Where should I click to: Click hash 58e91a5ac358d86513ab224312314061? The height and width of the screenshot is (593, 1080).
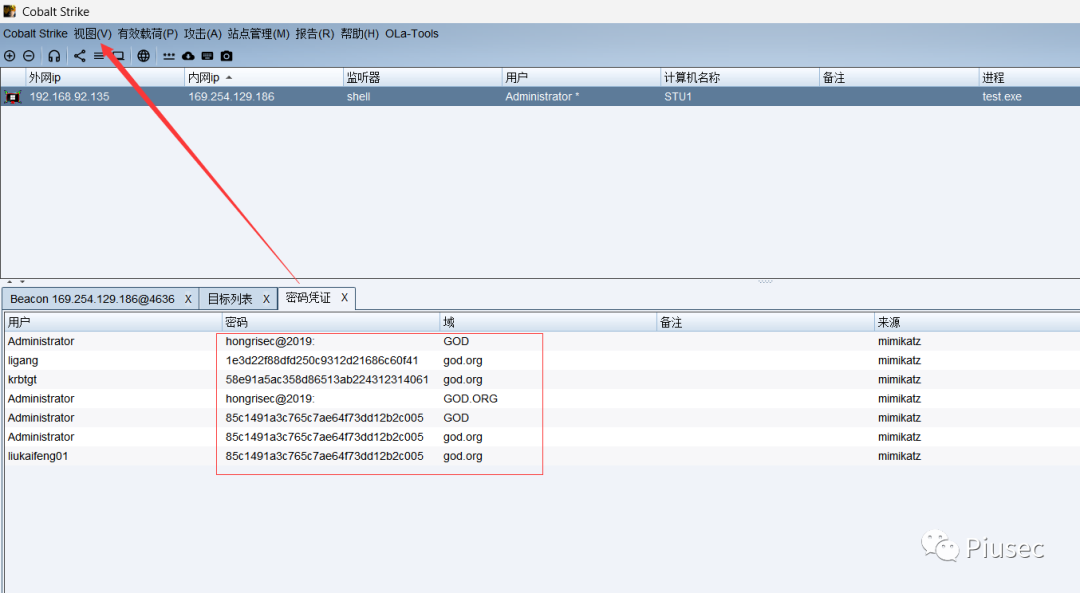tap(327, 380)
